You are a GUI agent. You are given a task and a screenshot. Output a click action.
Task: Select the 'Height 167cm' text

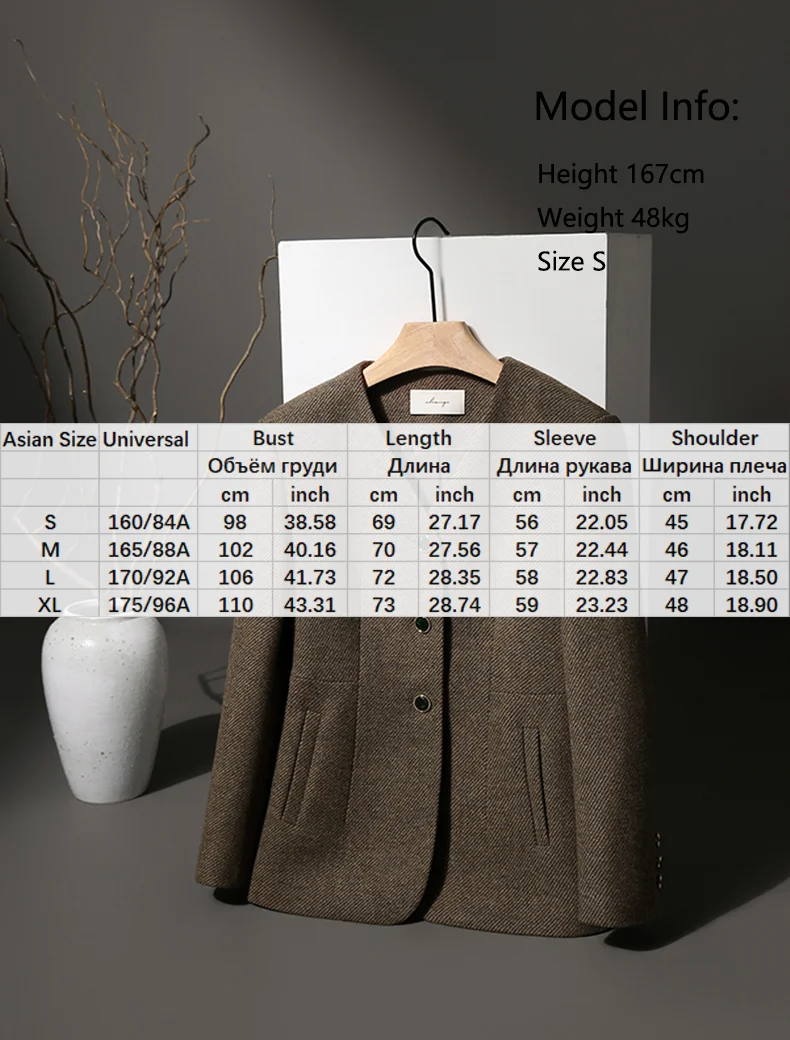tap(620, 174)
